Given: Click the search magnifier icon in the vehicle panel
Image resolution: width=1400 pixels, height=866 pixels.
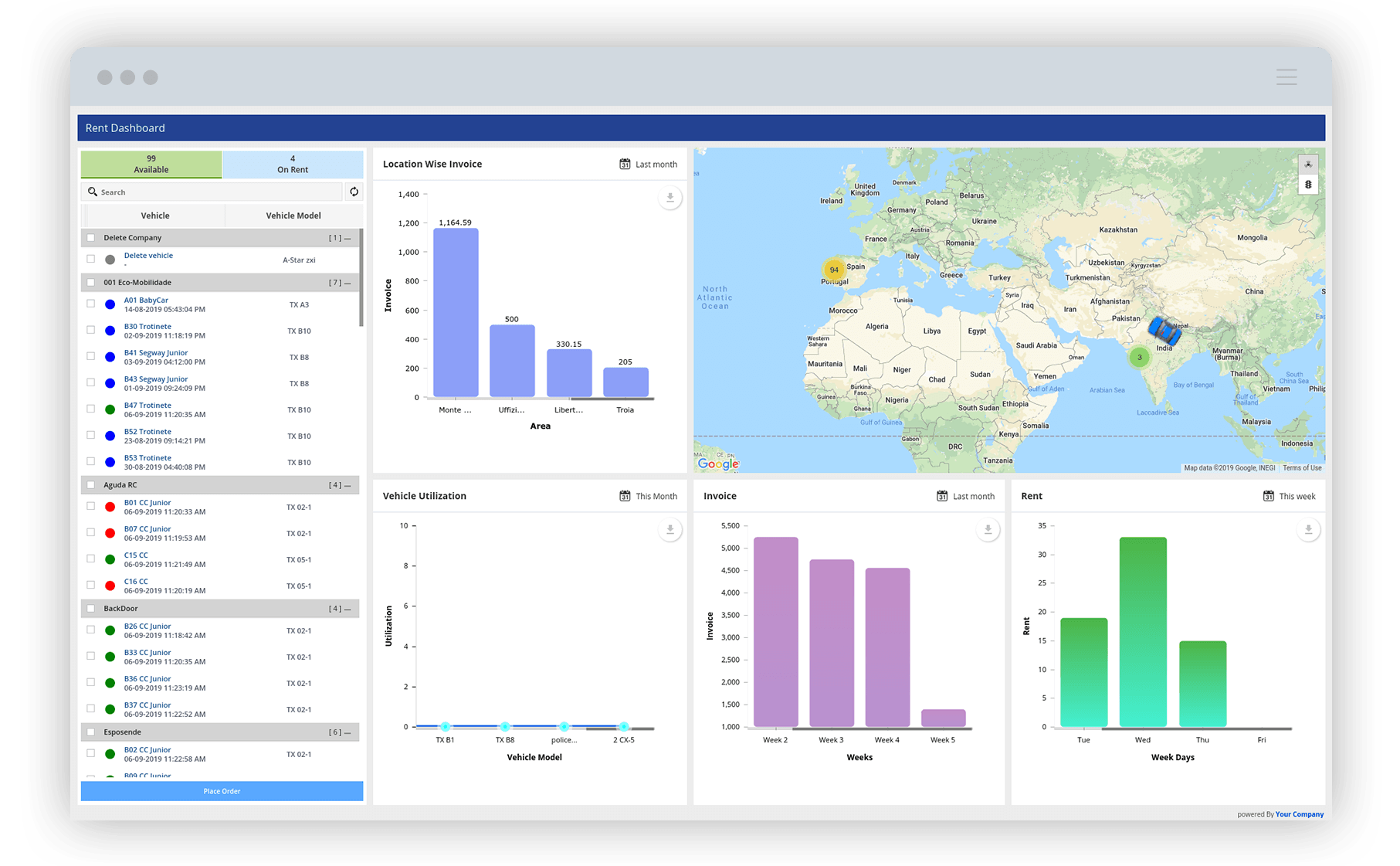Looking at the screenshot, I should click(x=93, y=192).
